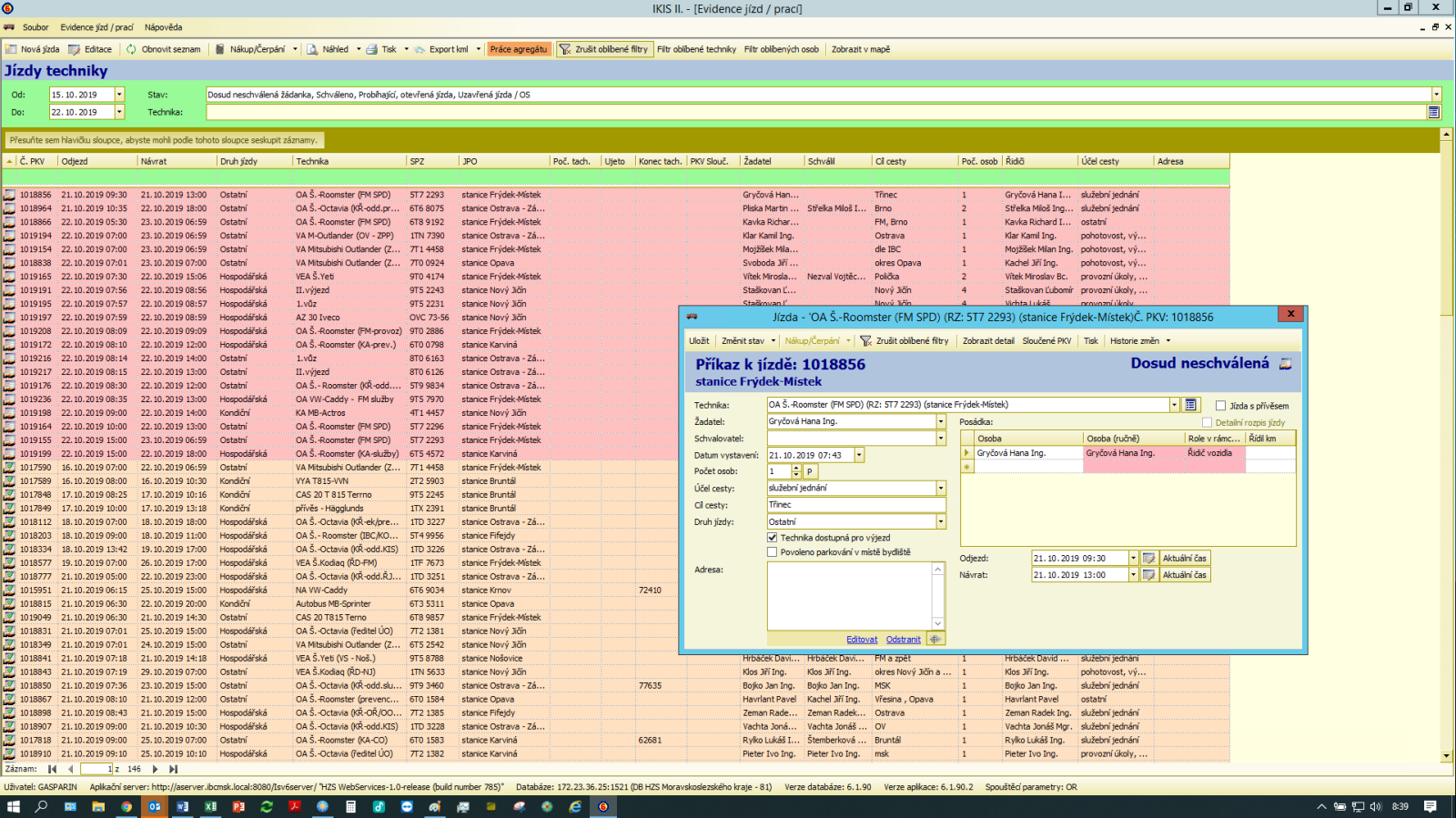The height and width of the screenshot is (818, 1456).
Task: Click the map locate icon below Adresa
Action: coord(935,640)
